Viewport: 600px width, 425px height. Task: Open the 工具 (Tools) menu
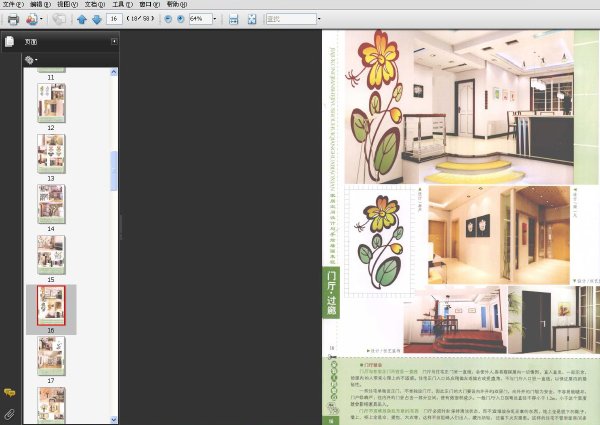[x=122, y=5]
